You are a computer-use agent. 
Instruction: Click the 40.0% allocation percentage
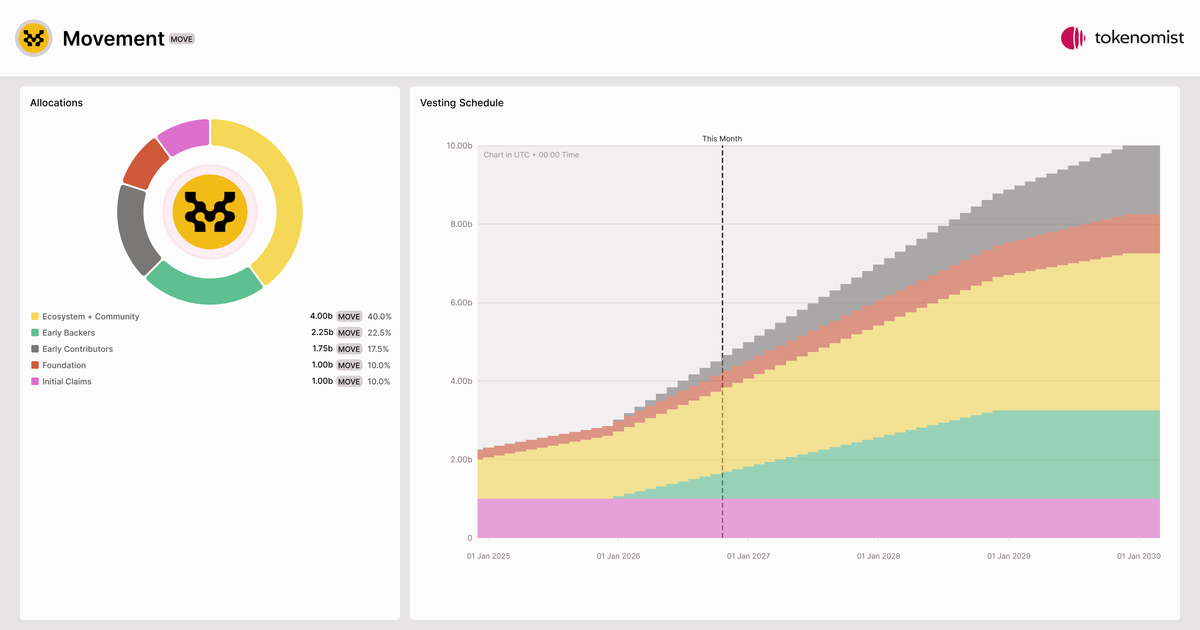[x=379, y=317]
